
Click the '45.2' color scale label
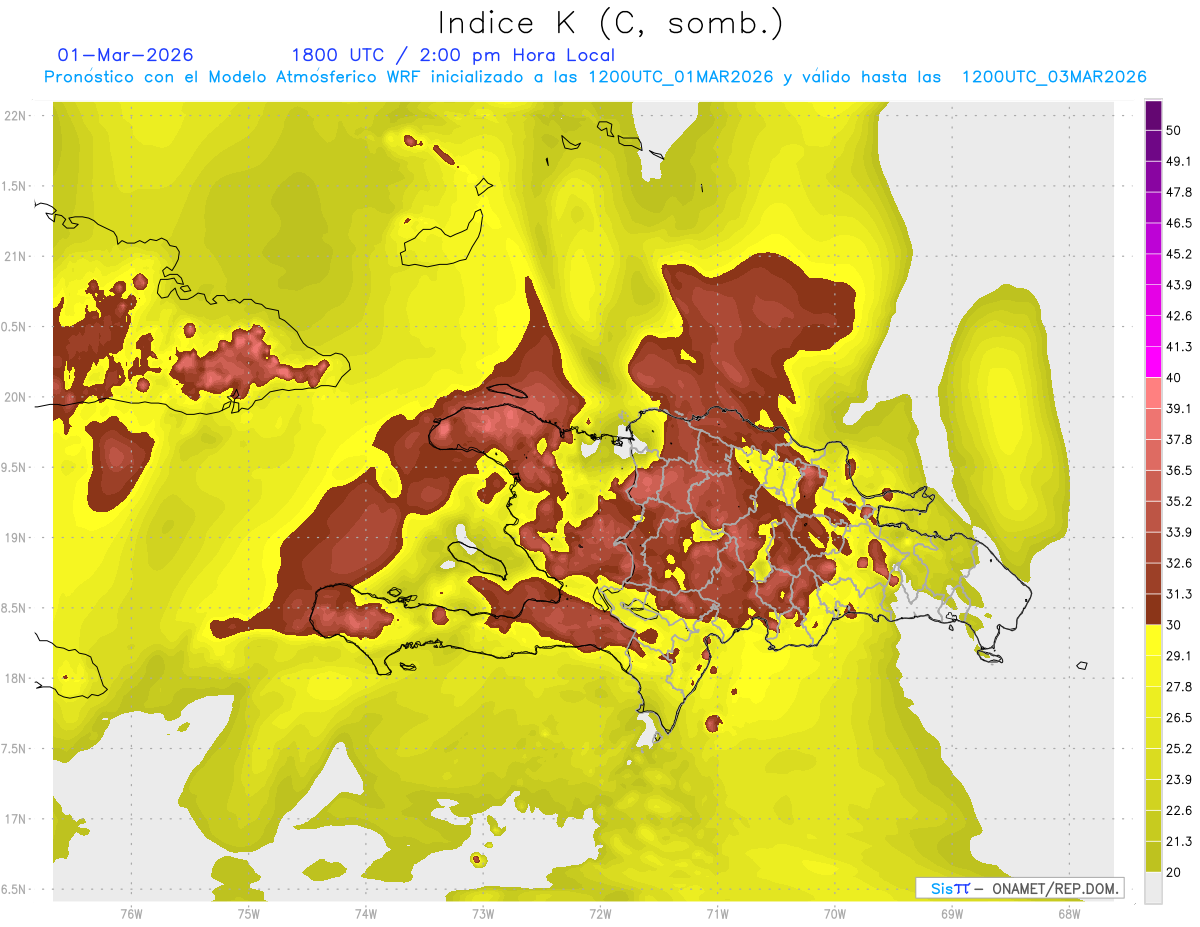(1178, 254)
